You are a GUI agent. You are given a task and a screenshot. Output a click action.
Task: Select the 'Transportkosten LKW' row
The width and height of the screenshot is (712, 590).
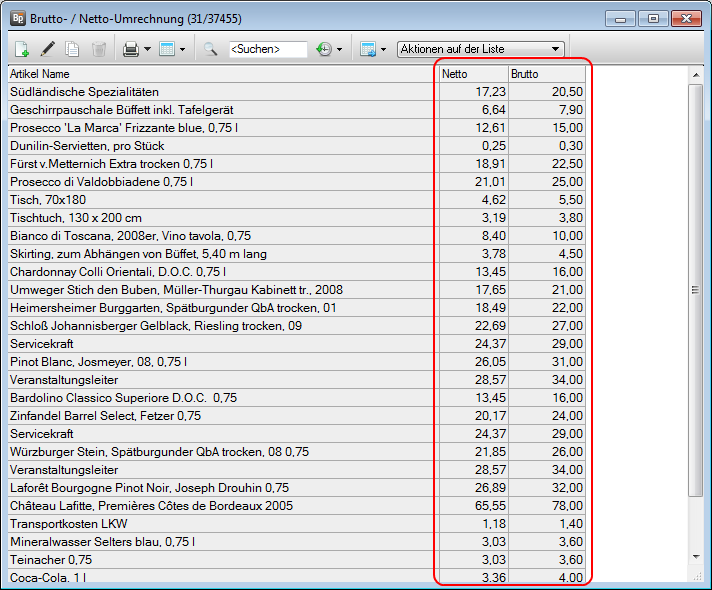pos(220,524)
